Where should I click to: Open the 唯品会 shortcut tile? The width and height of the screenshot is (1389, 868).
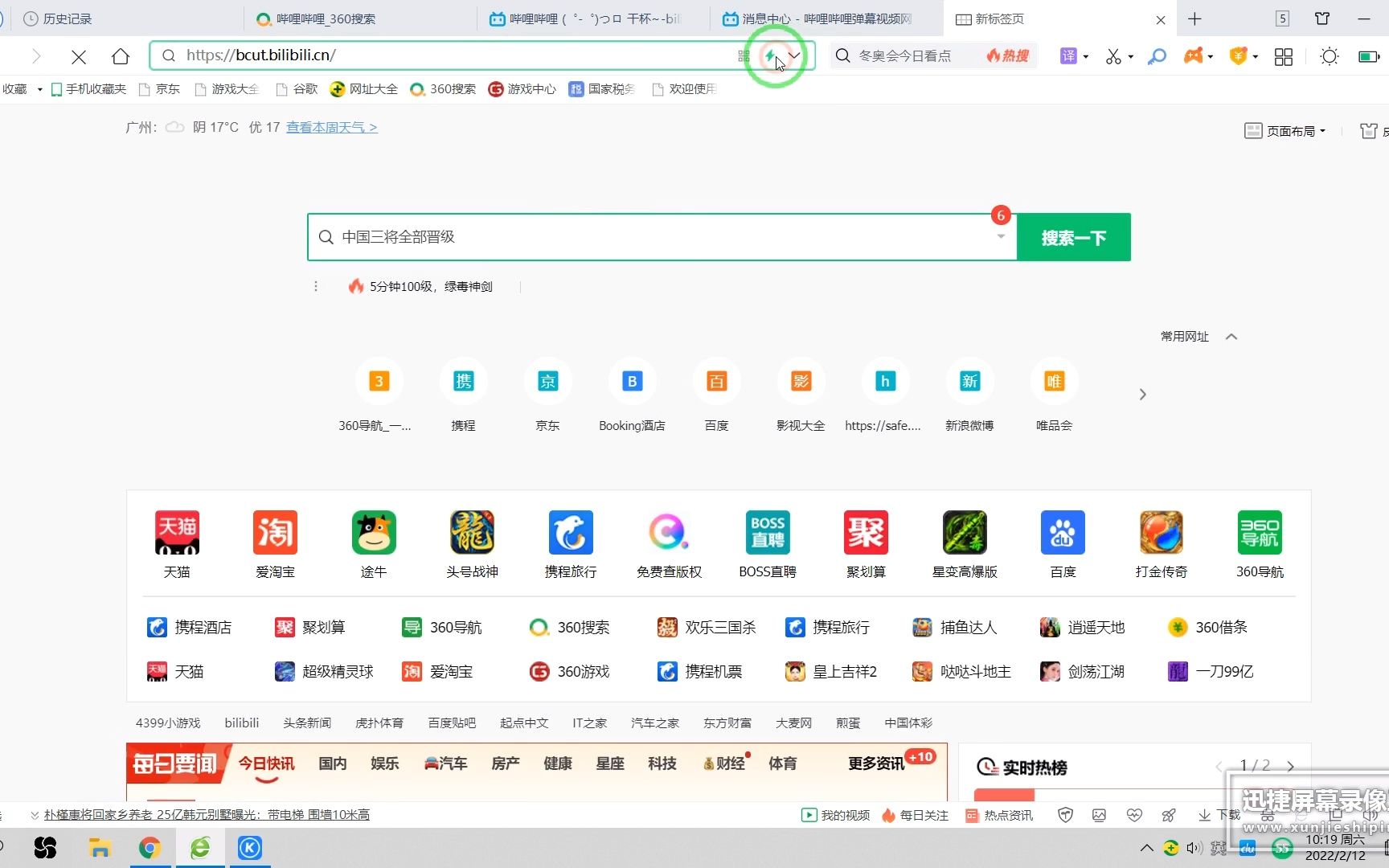[1054, 395]
